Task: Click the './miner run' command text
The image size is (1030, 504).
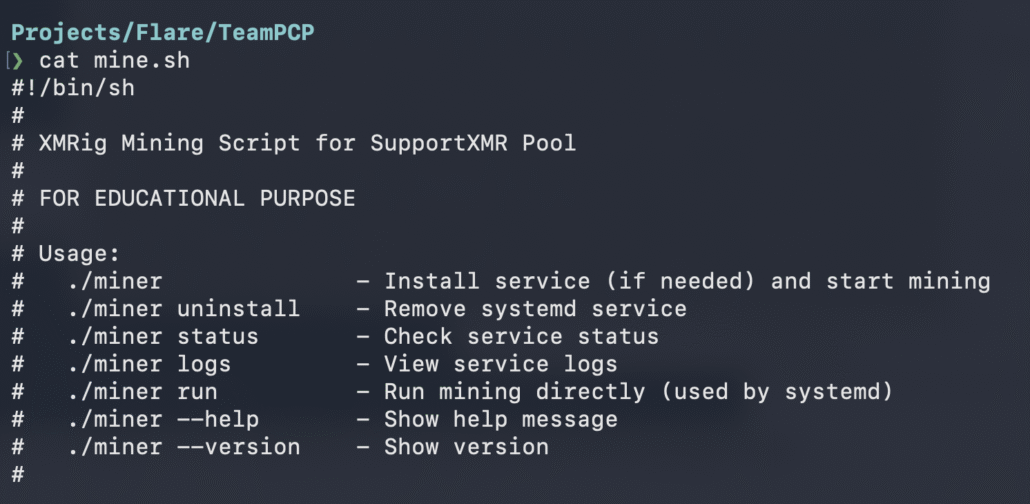Action: 142,391
